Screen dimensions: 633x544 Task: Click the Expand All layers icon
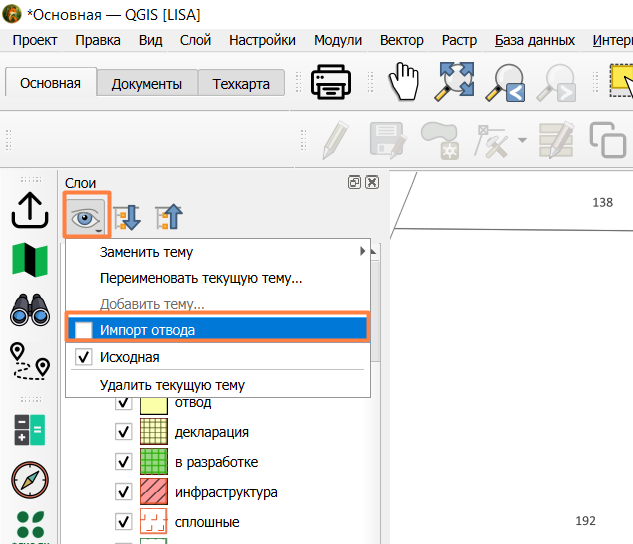click(x=127, y=217)
